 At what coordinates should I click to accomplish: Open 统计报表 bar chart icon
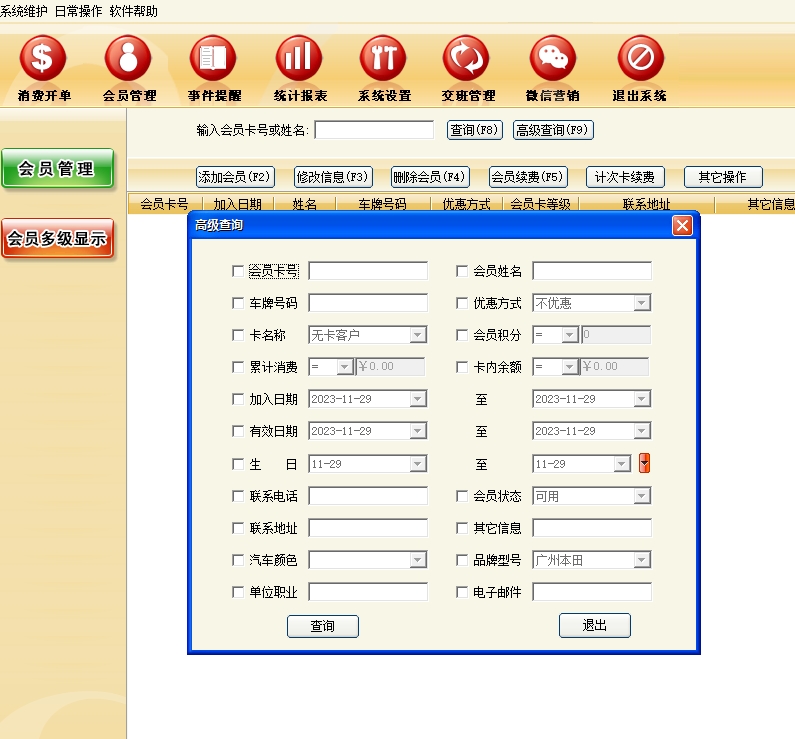[x=299, y=59]
